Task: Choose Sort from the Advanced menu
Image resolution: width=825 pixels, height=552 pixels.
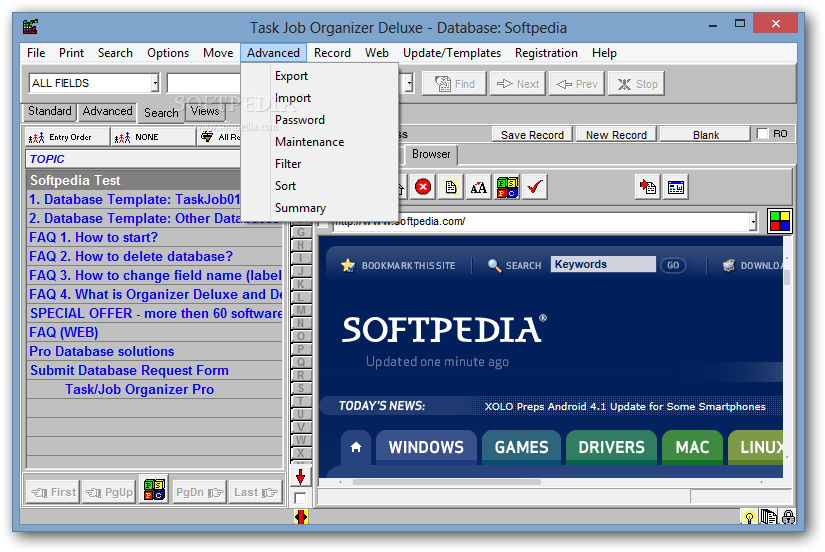Action: (285, 186)
